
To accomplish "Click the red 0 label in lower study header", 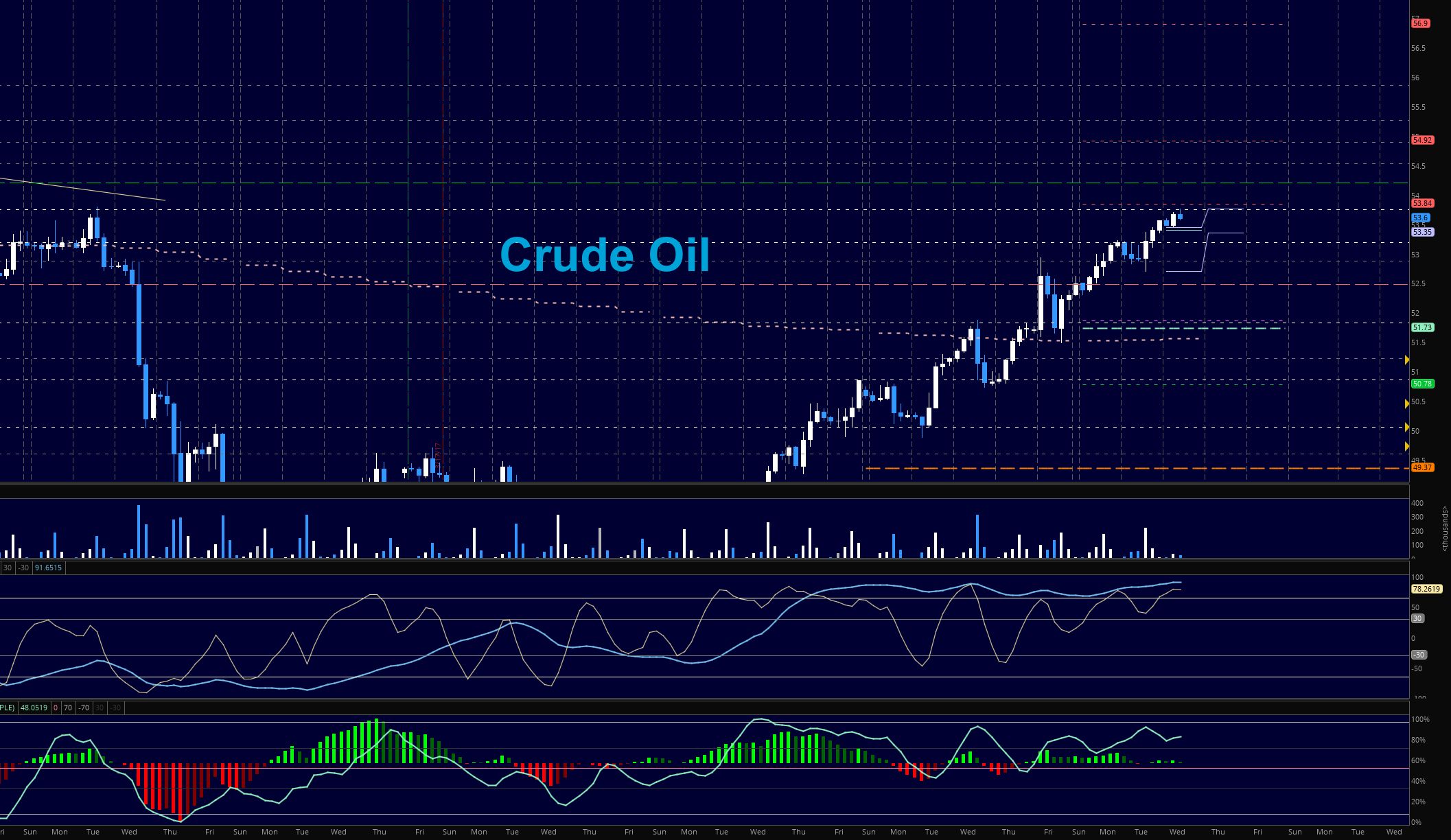I will 56,708.
